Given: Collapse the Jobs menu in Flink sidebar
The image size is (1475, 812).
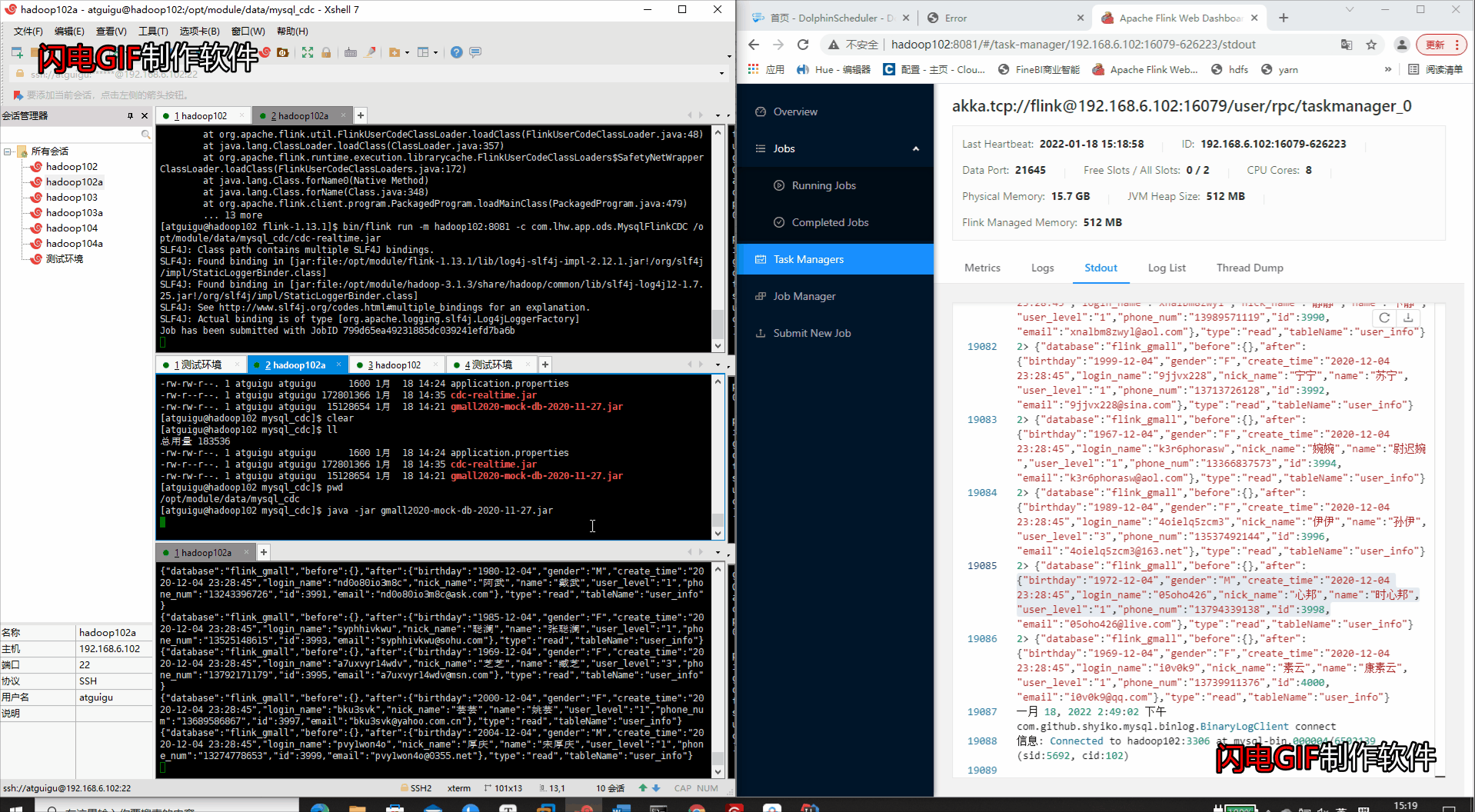Looking at the screenshot, I should point(916,148).
